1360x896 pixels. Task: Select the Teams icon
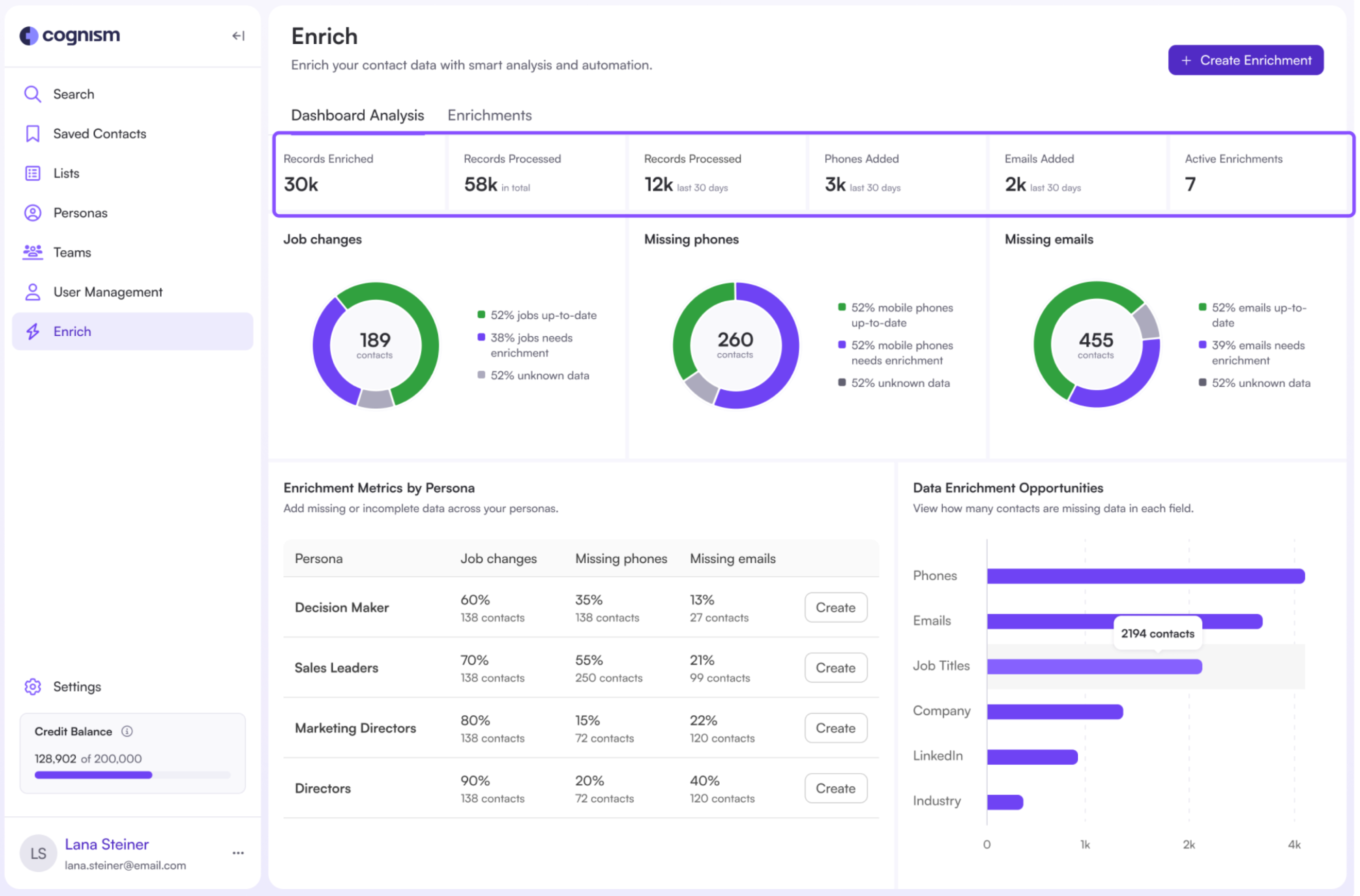[x=32, y=252]
